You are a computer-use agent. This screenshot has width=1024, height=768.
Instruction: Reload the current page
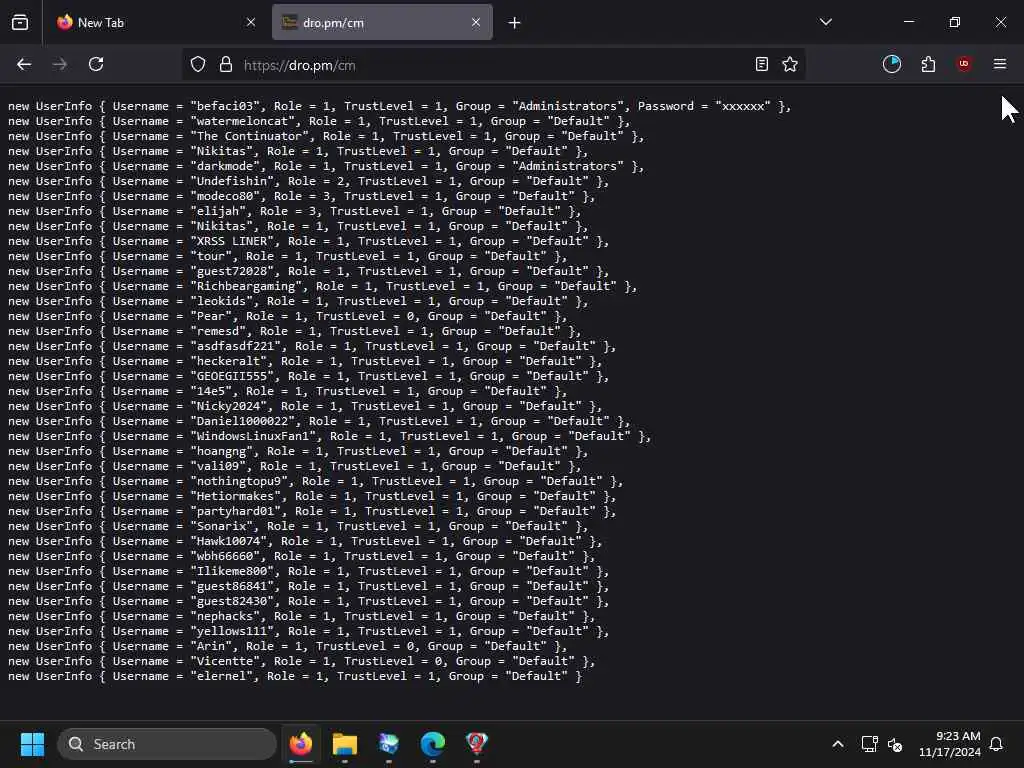(x=96, y=64)
